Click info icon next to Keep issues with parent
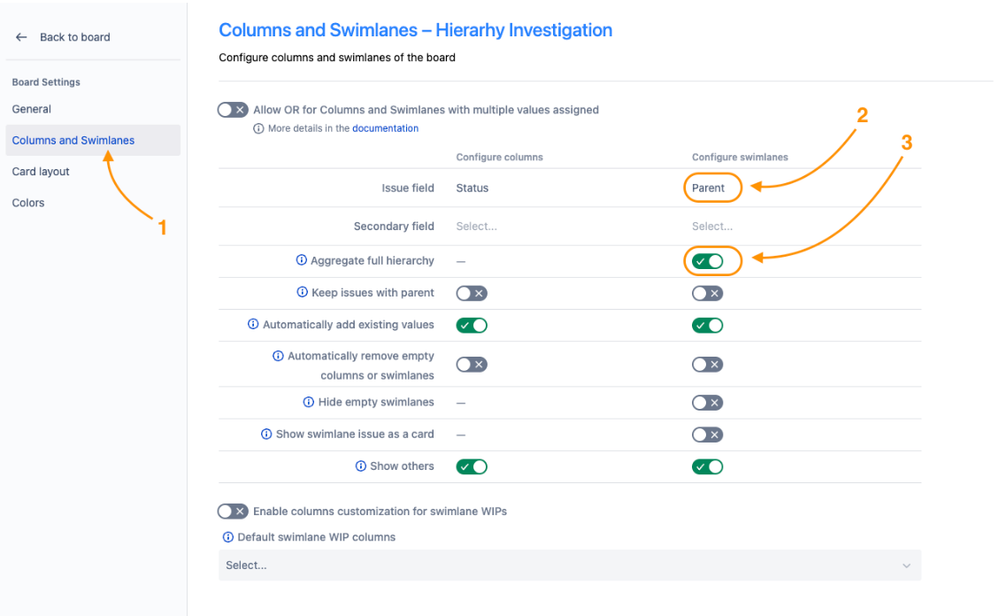This screenshot has height=616, width=999. click(302, 293)
